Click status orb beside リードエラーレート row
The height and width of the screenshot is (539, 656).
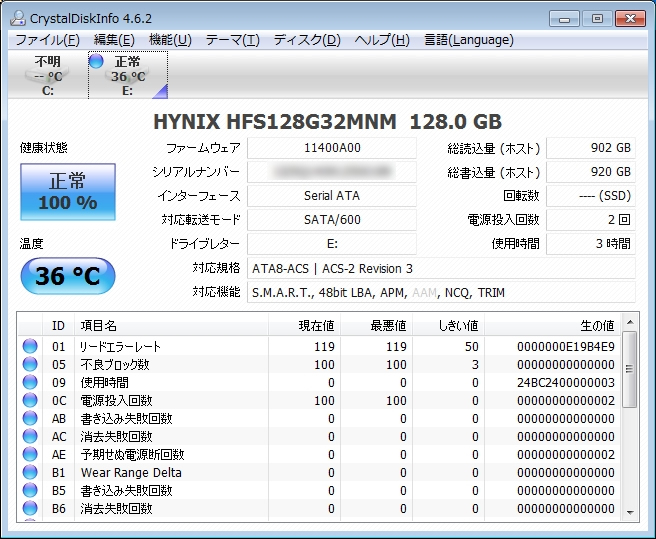pos(30,347)
